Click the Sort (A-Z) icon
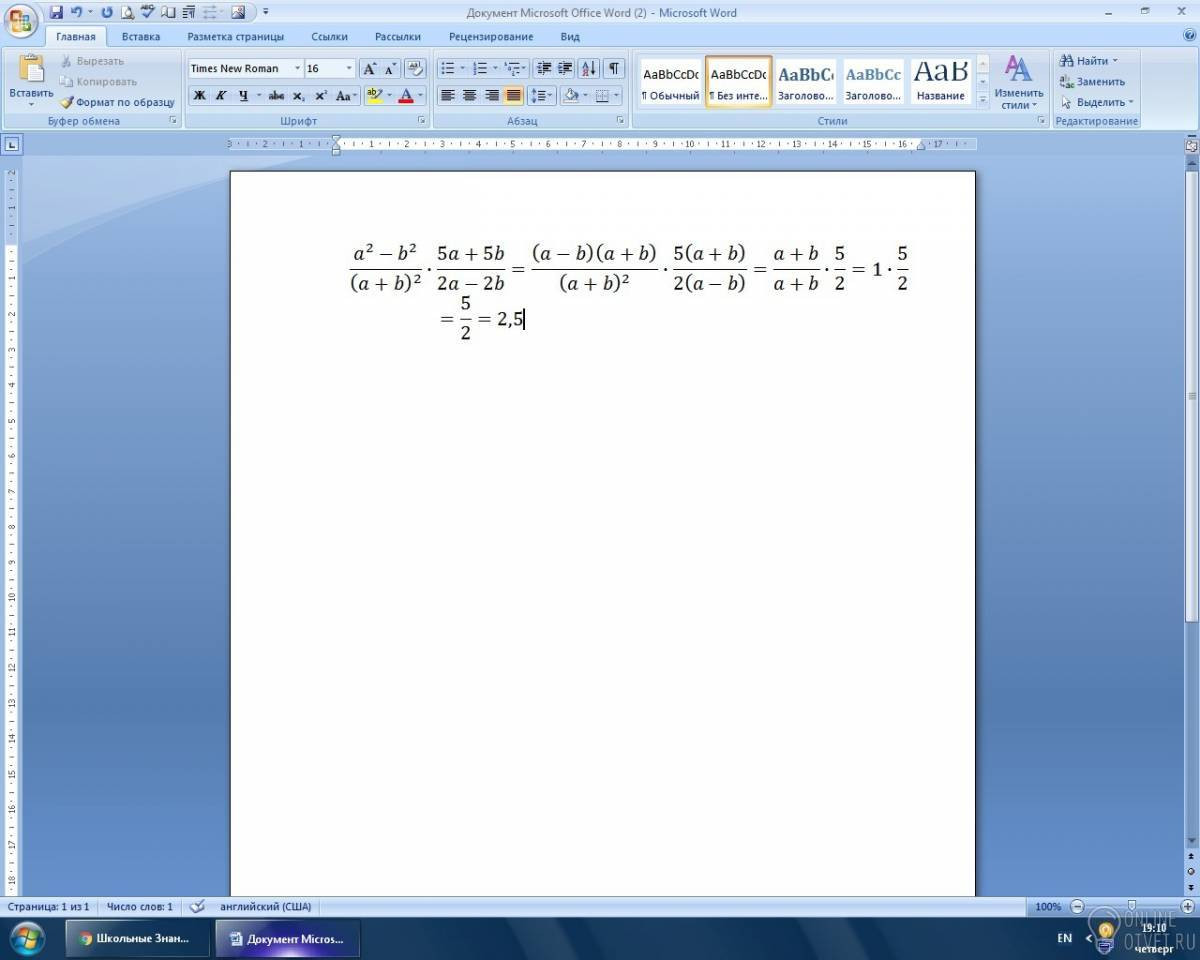The height and width of the screenshot is (960, 1200). [x=589, y=69]
